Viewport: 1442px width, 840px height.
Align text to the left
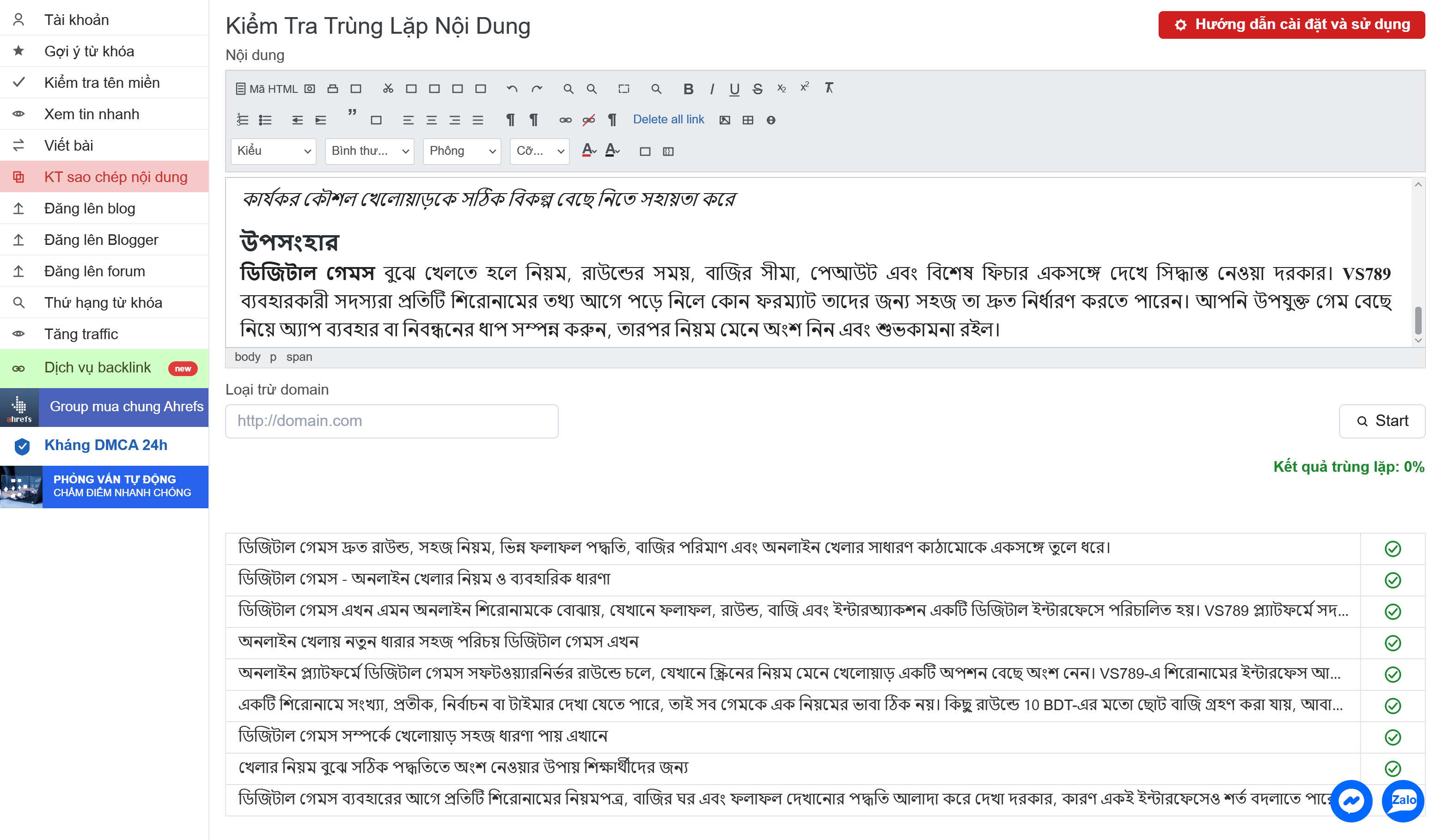pos(408,120)
